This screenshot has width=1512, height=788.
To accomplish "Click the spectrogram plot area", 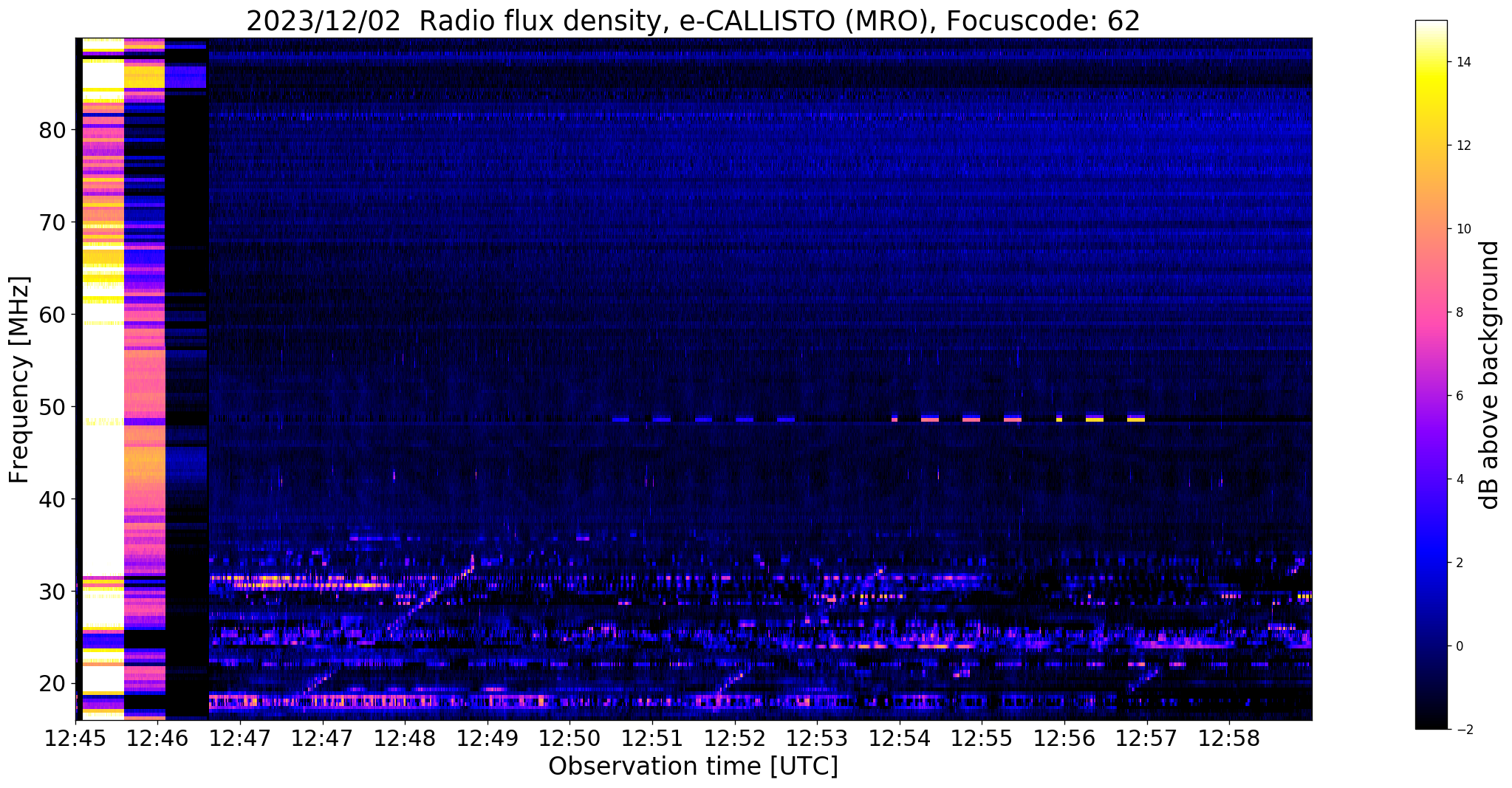I will coord(694,379).
